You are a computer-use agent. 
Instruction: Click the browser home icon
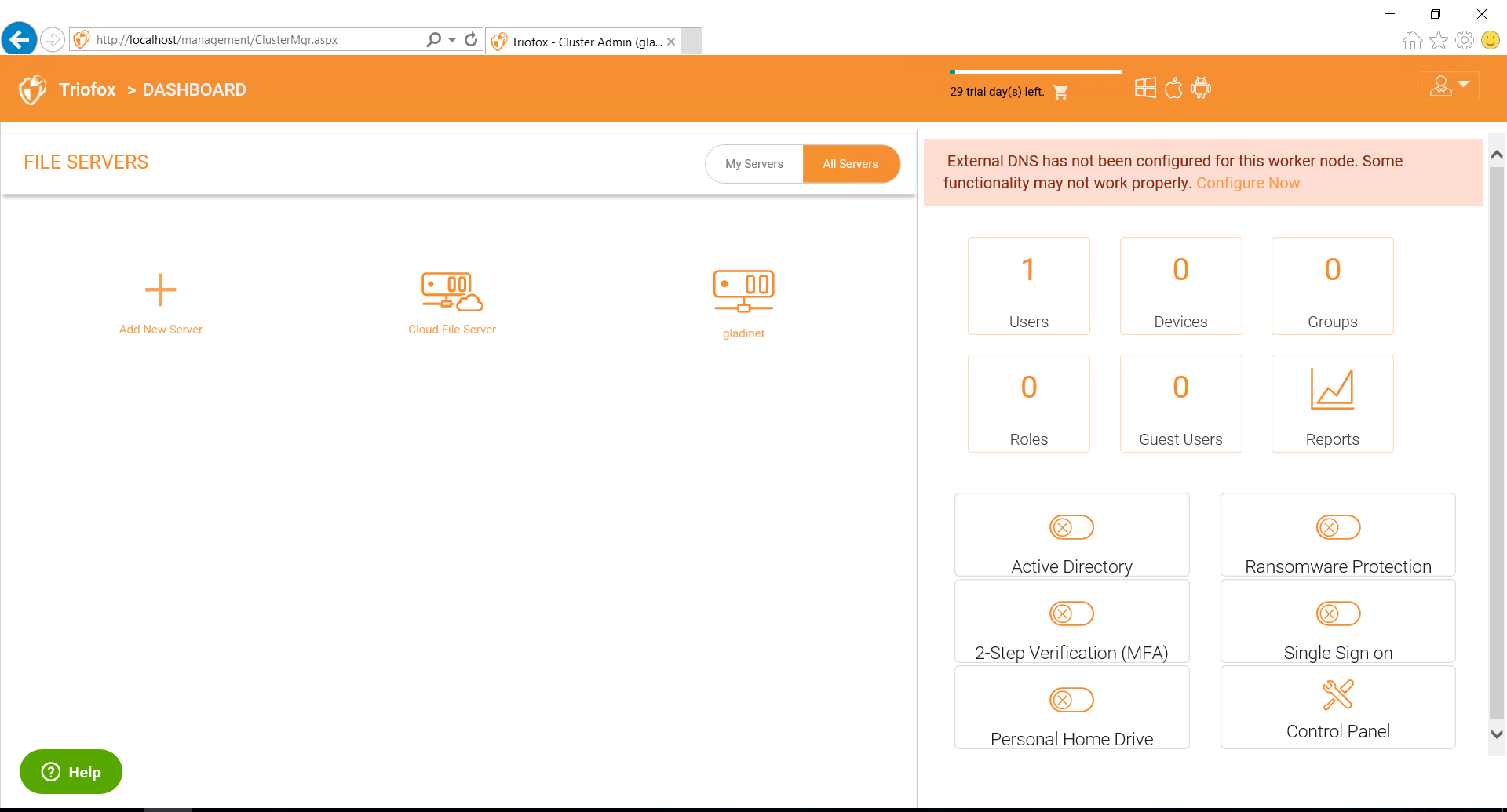click(1412, 40)
